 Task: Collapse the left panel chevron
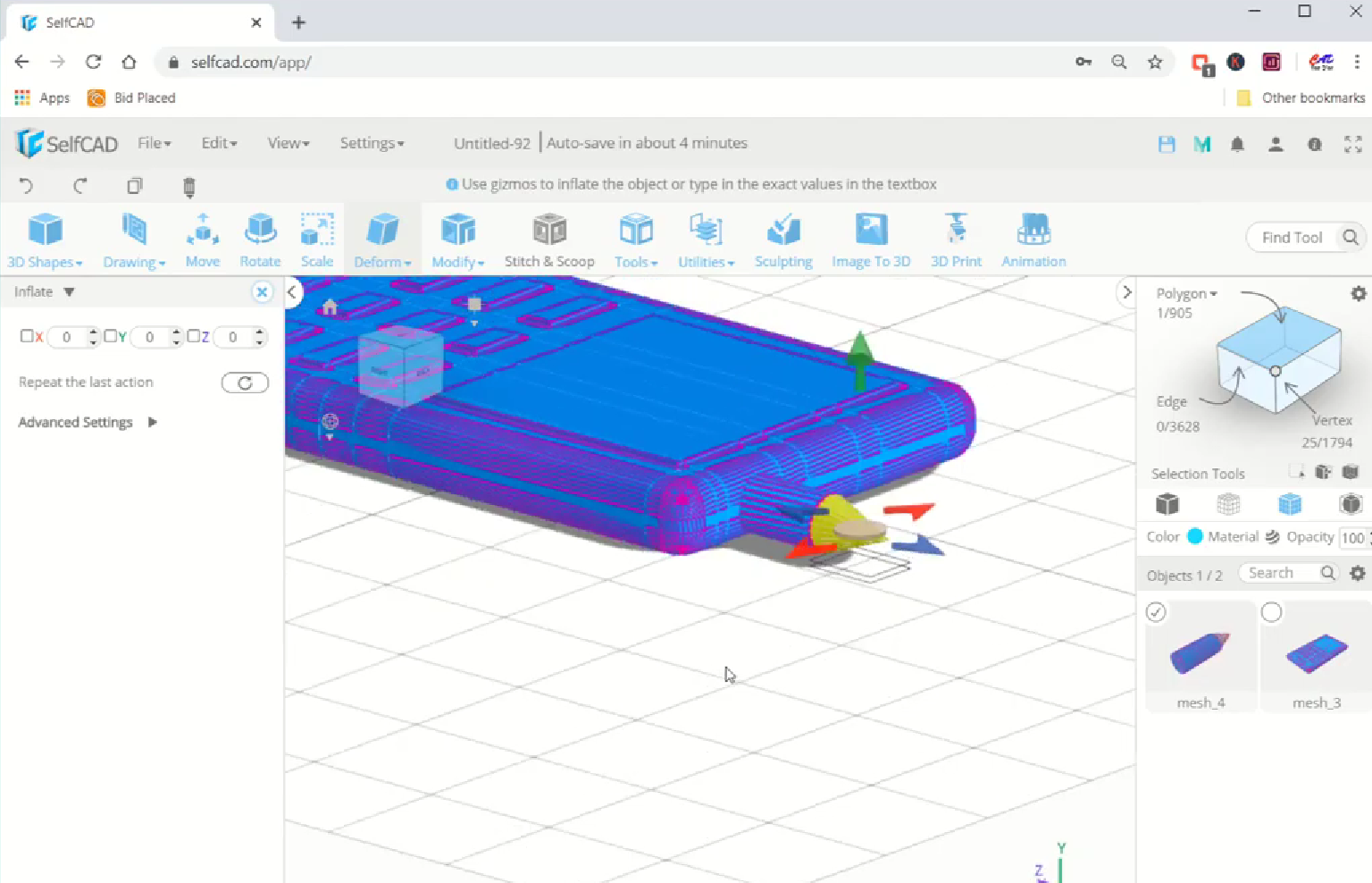pos(292,292)
